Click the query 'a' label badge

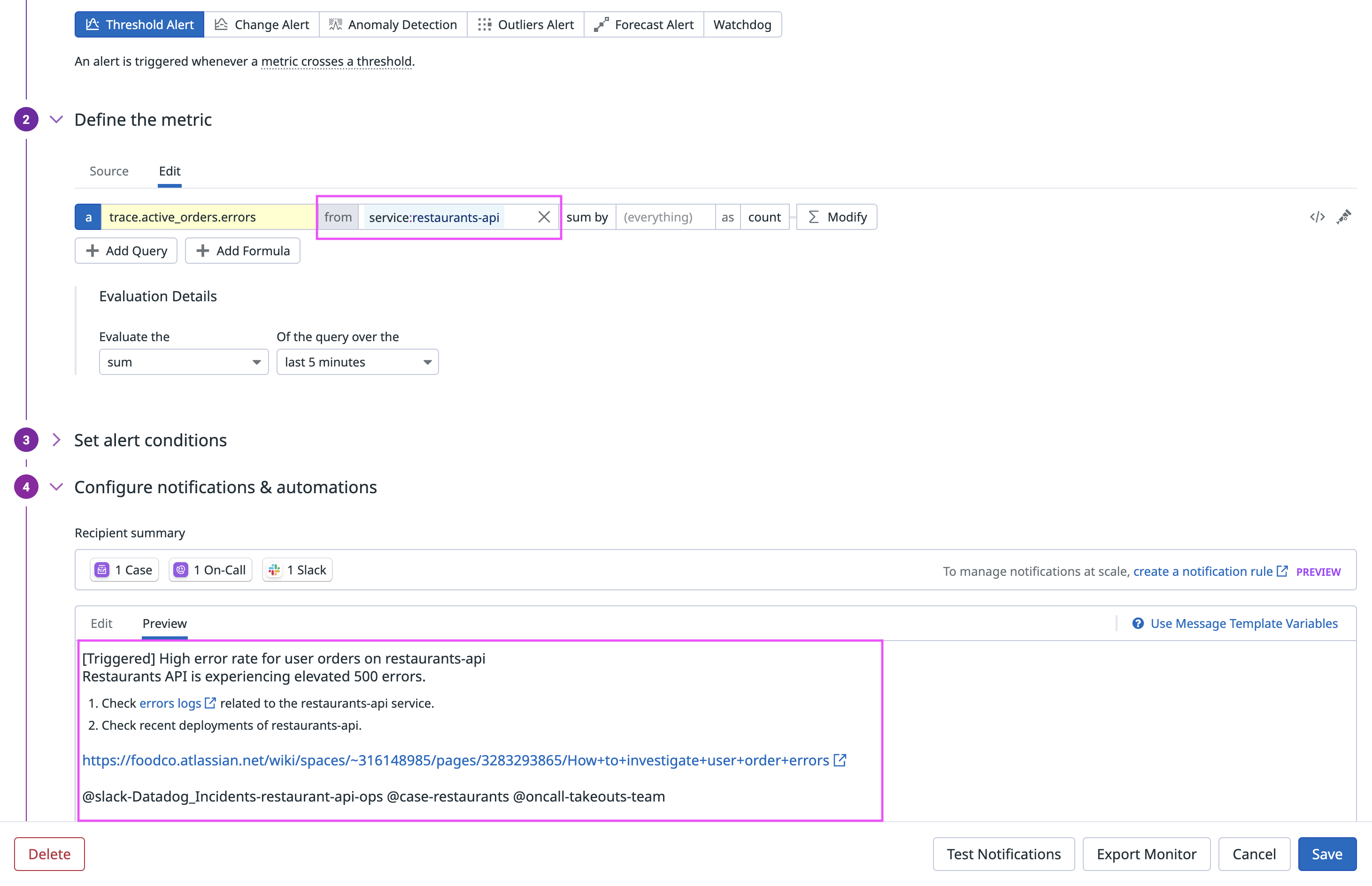pos(88,217)
